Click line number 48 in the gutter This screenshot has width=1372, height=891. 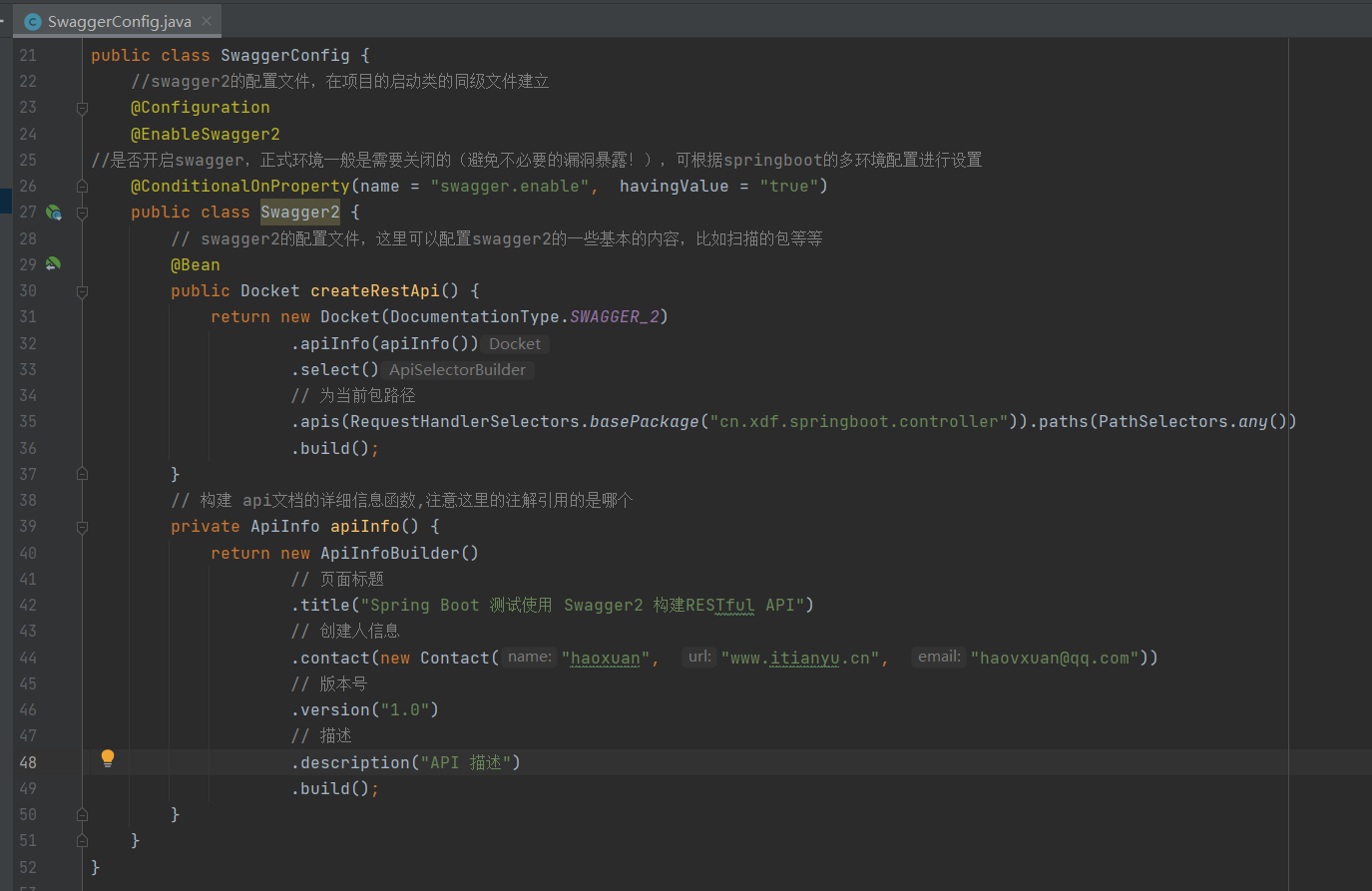pos(28,762)
